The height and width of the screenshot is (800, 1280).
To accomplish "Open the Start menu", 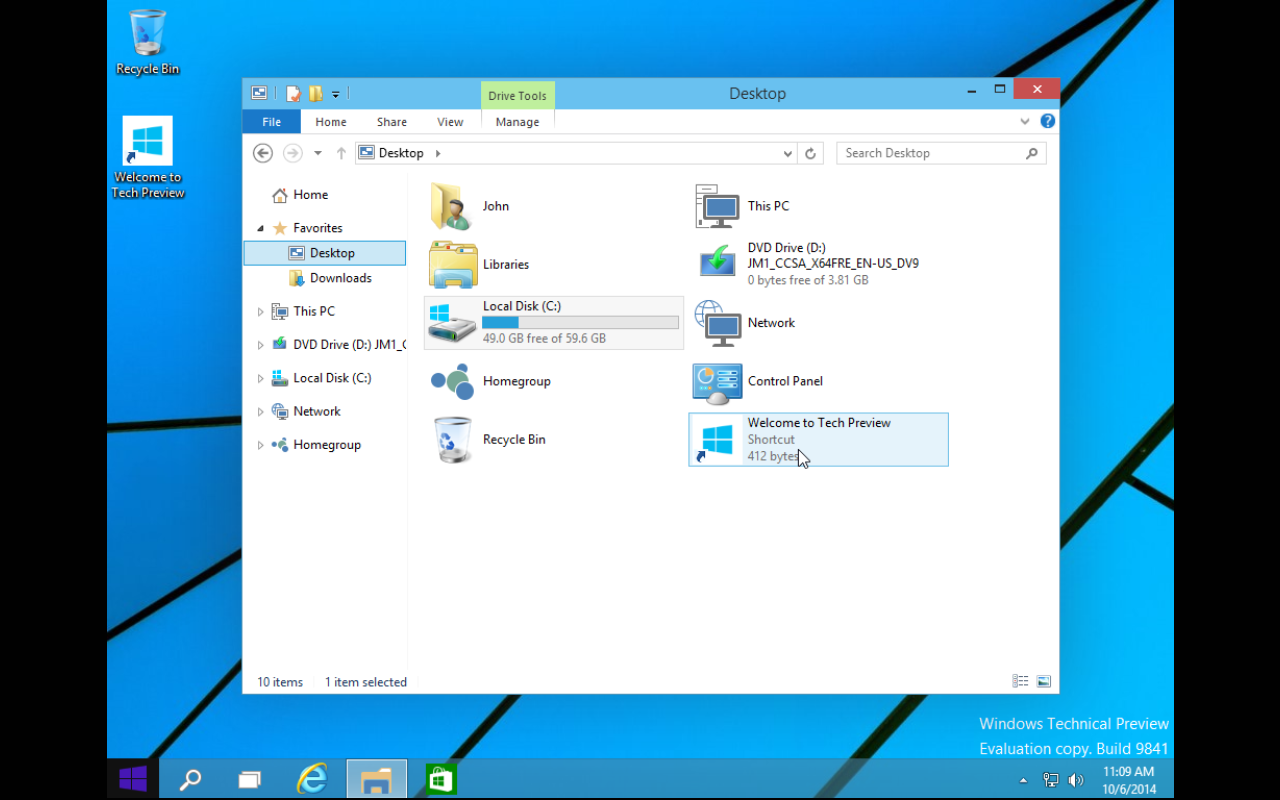I will [x=133, y=778].
